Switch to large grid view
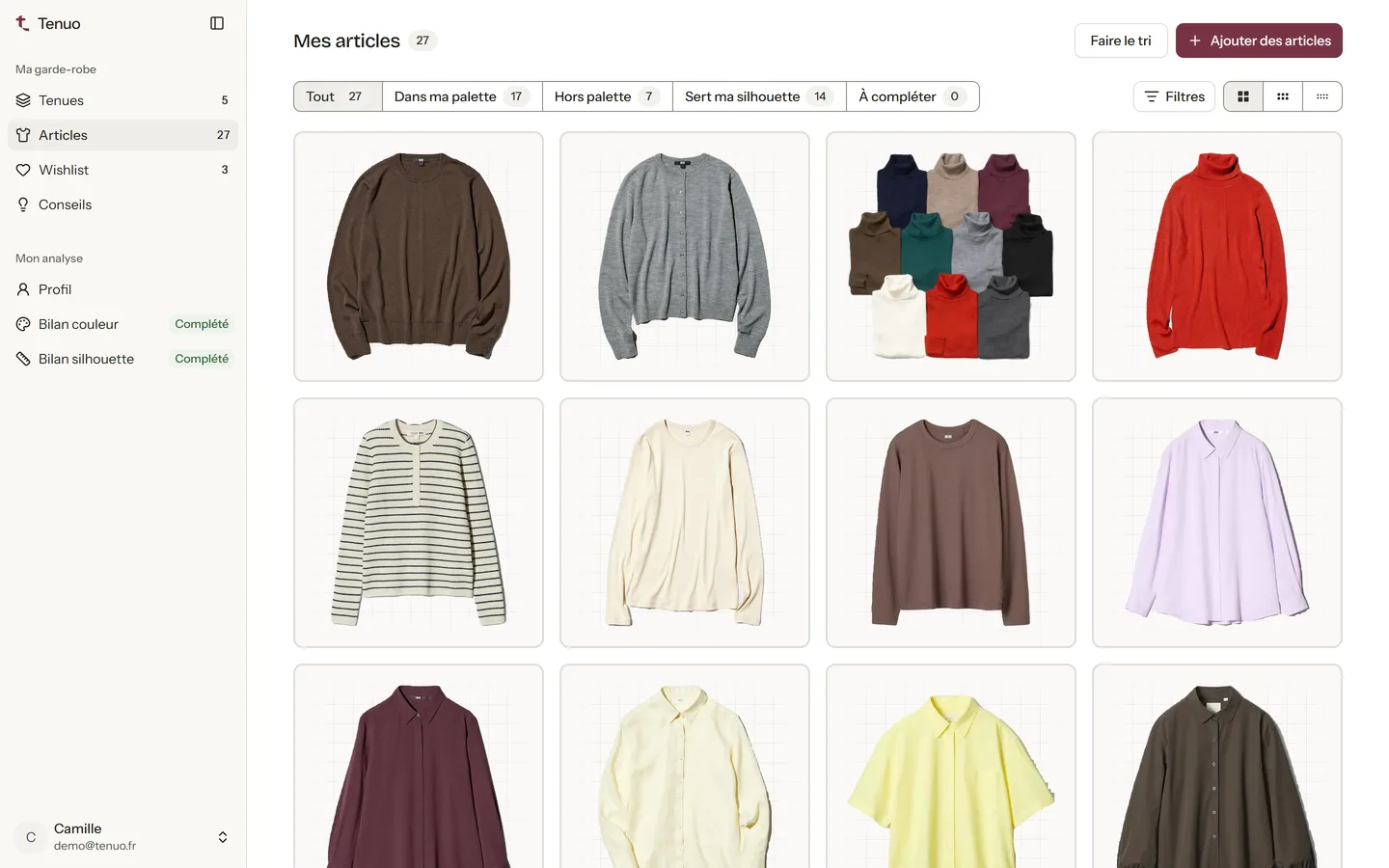The image size is (1389, 868). [x=1243, y=96]
